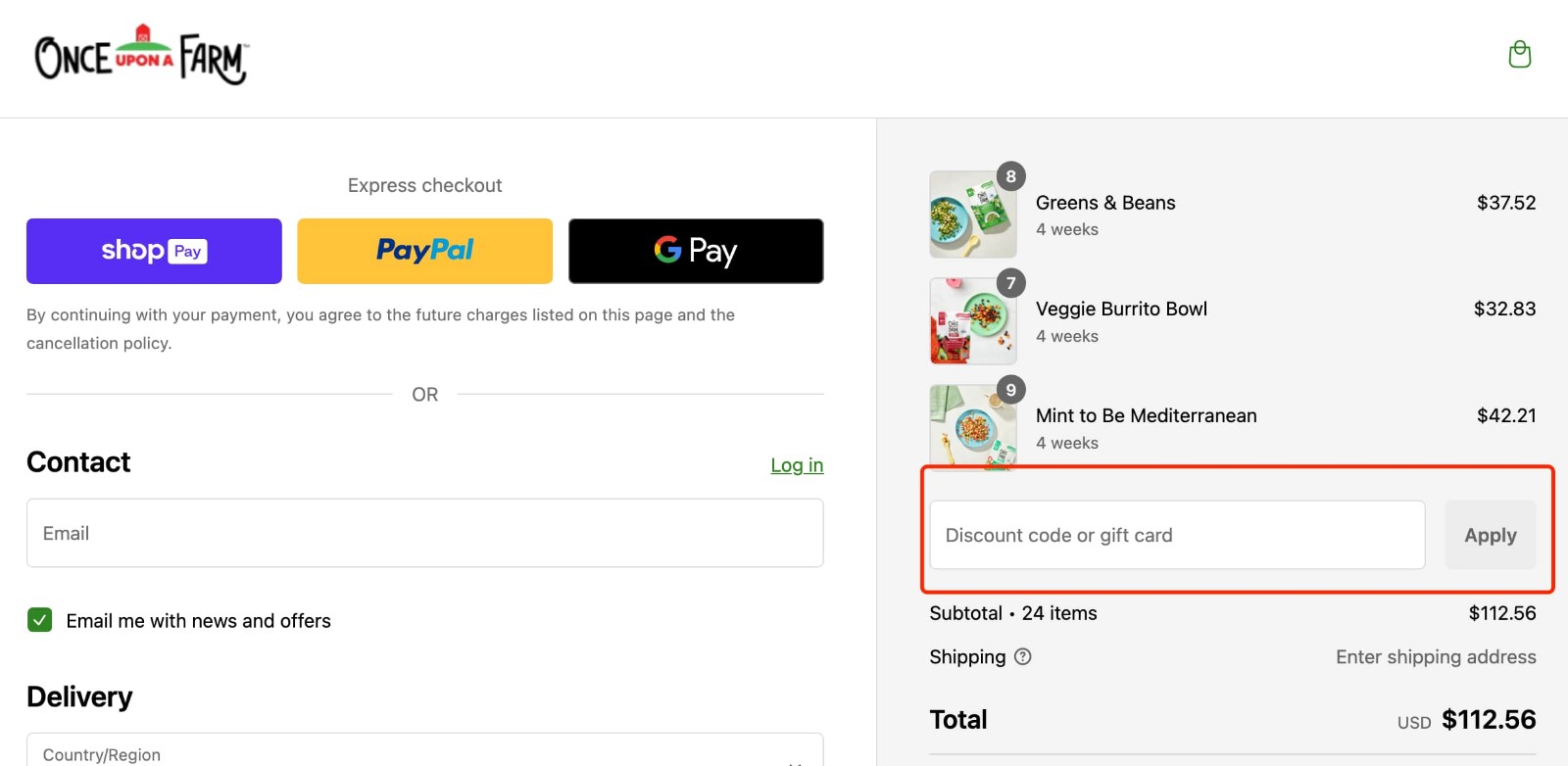View the Veggie Burrito Bowl thumbnail
This screenshot has height=766, width=1568.
[971, 320]
